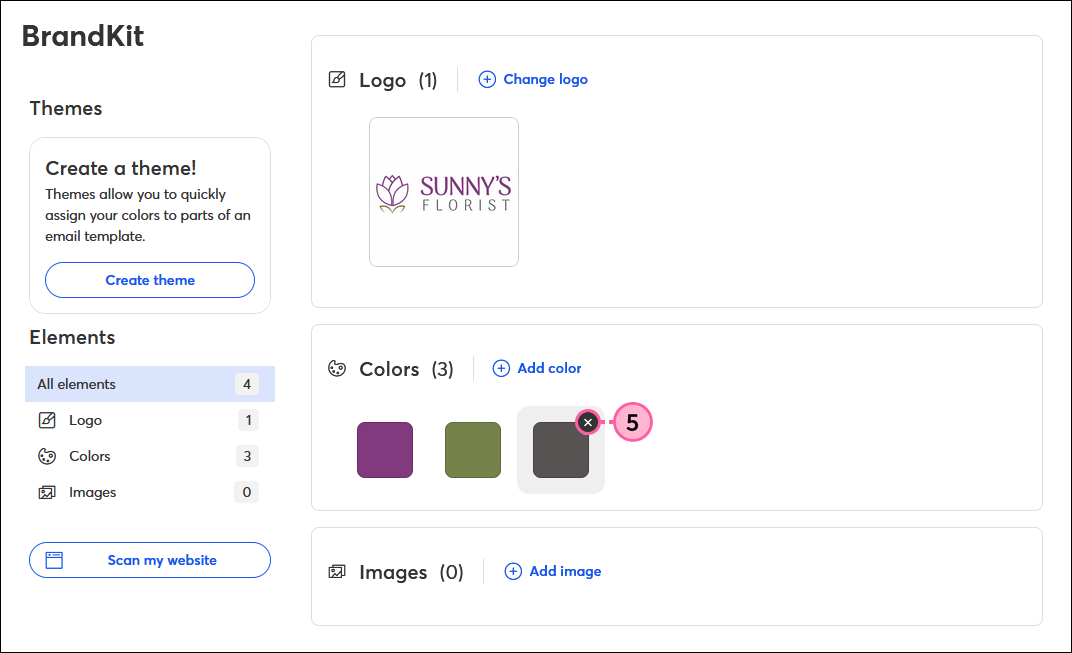Click the palette icon in the Elements list

(46, 456)
